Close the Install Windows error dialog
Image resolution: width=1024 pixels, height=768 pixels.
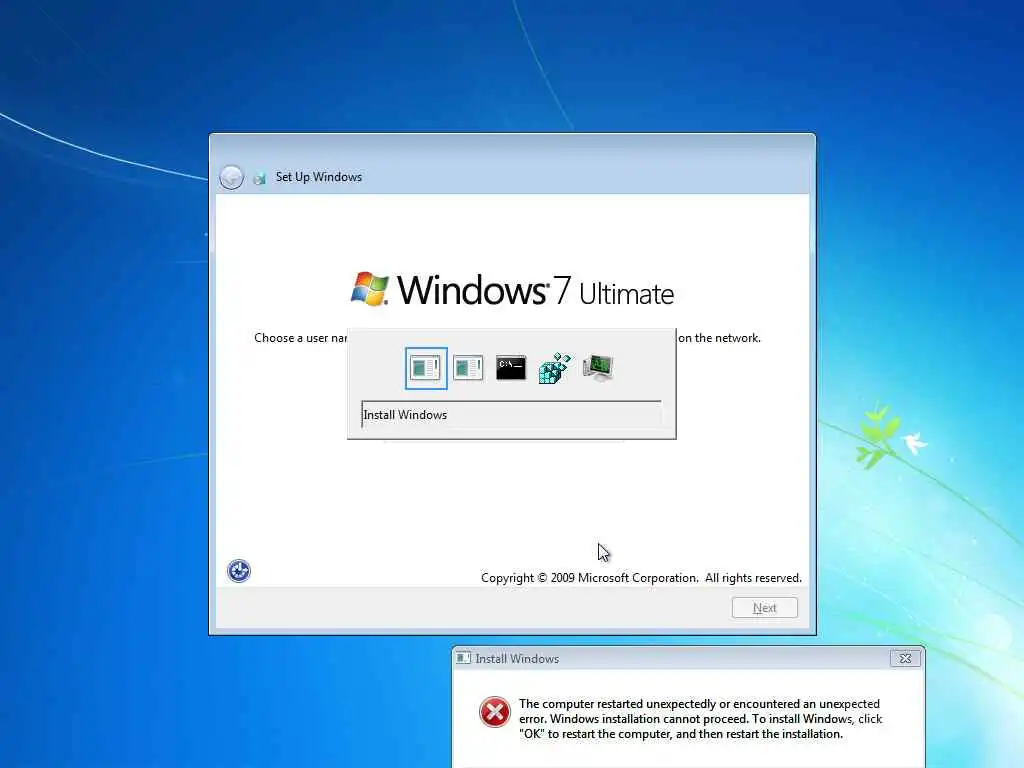pos(905,658)
